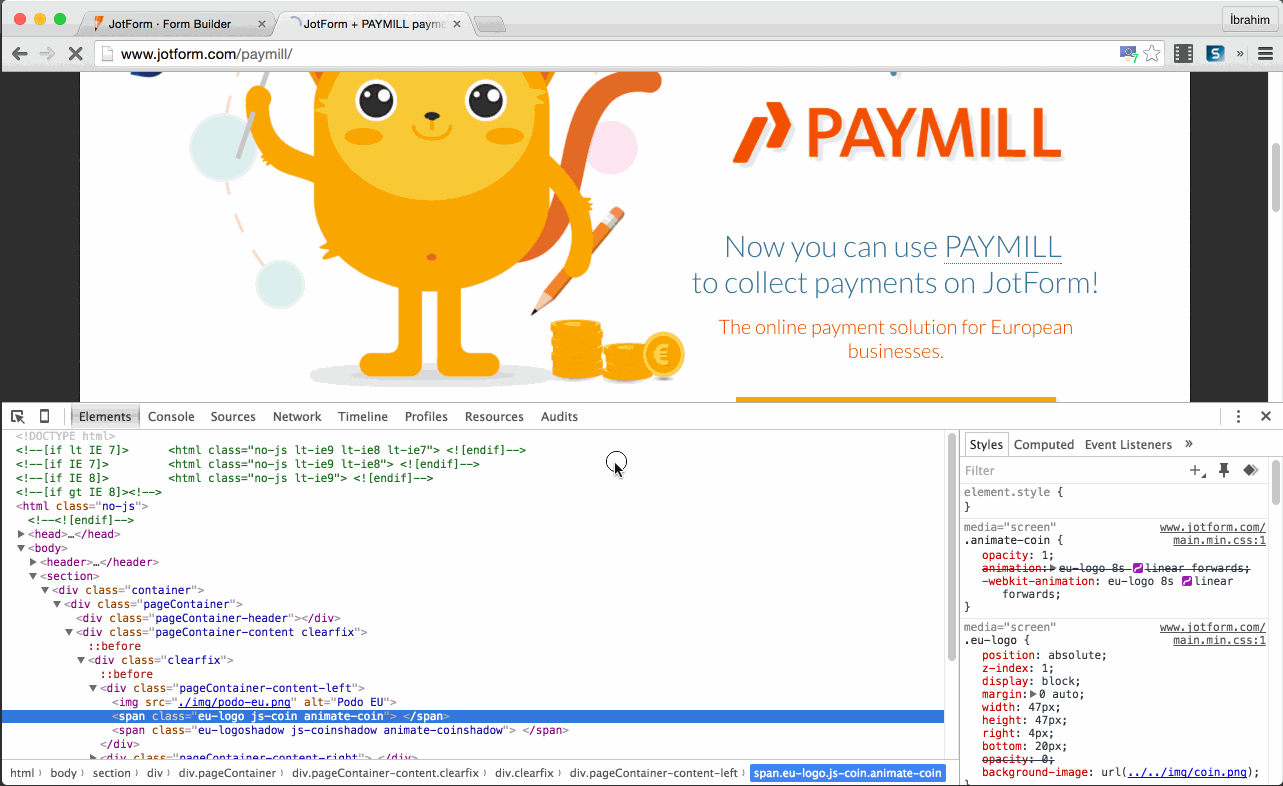Activate the DevTools element inspector tool
1283x786 pixels.
tap(18, 417)
